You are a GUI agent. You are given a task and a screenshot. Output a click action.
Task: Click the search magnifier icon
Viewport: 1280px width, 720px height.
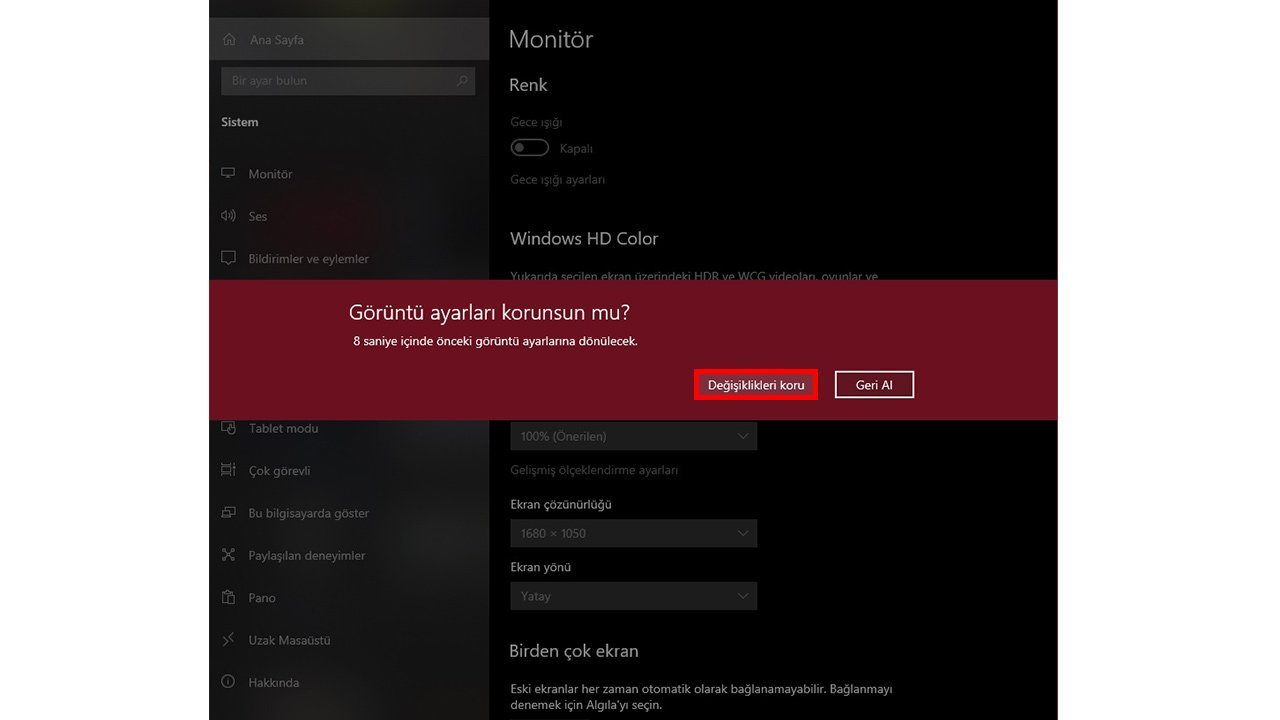(462, 81)
